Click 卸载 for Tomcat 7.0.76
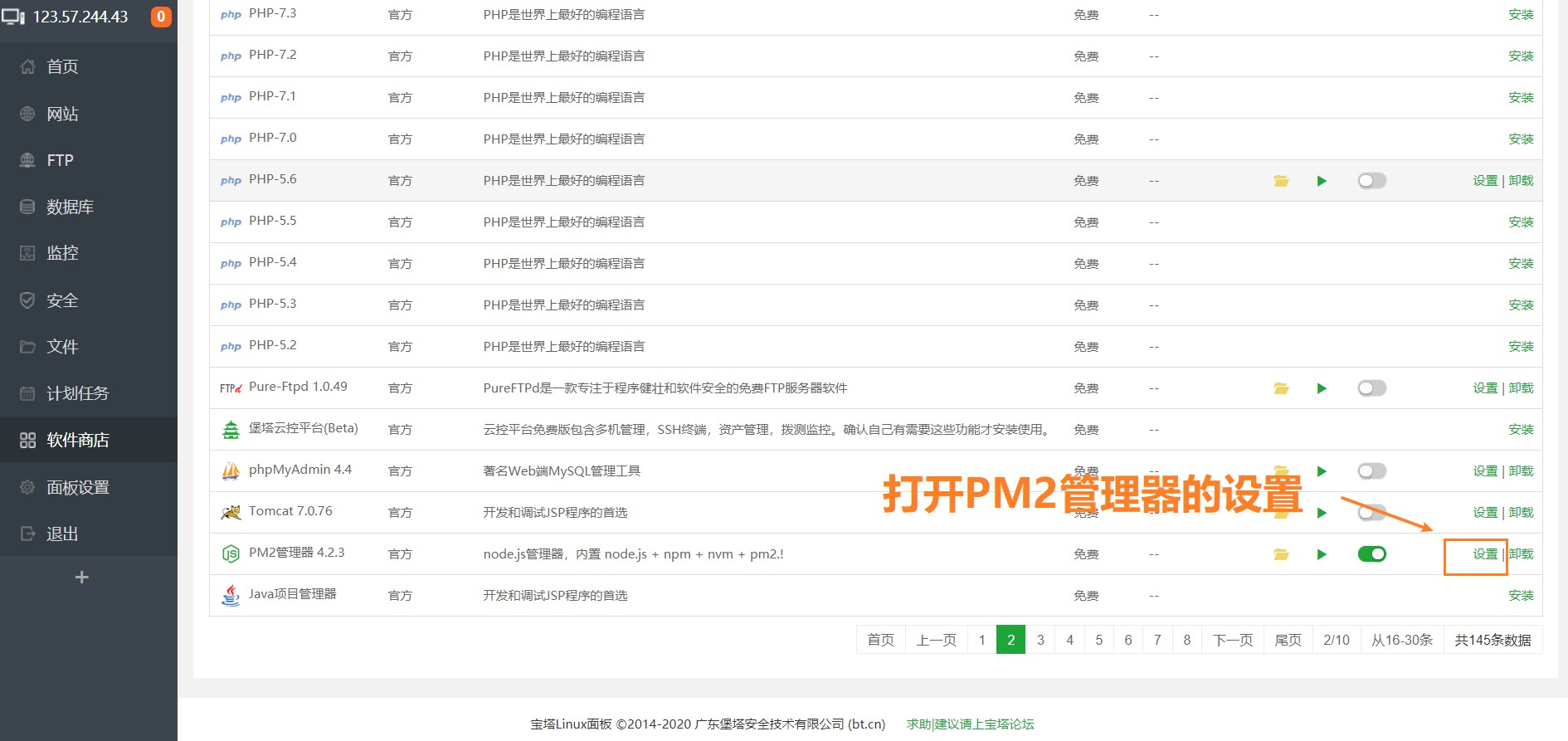The height and width of the screenshot is (741, 1568). tap(1521, 513)
